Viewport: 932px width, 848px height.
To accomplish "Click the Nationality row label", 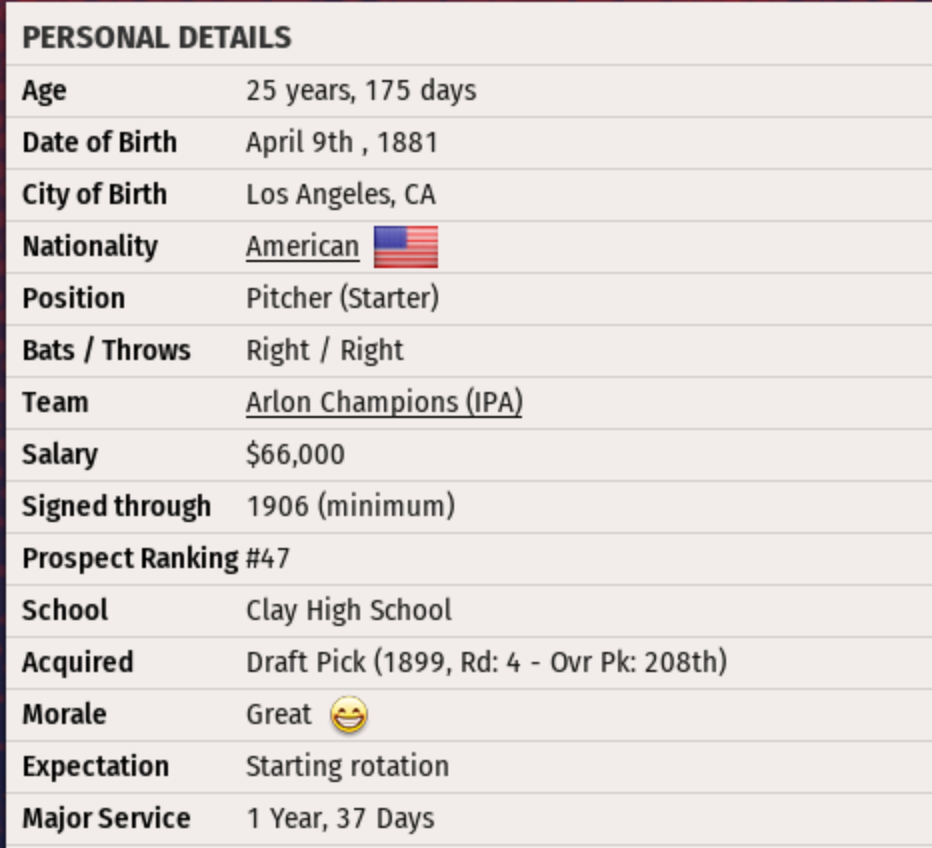I will (90, 246).
